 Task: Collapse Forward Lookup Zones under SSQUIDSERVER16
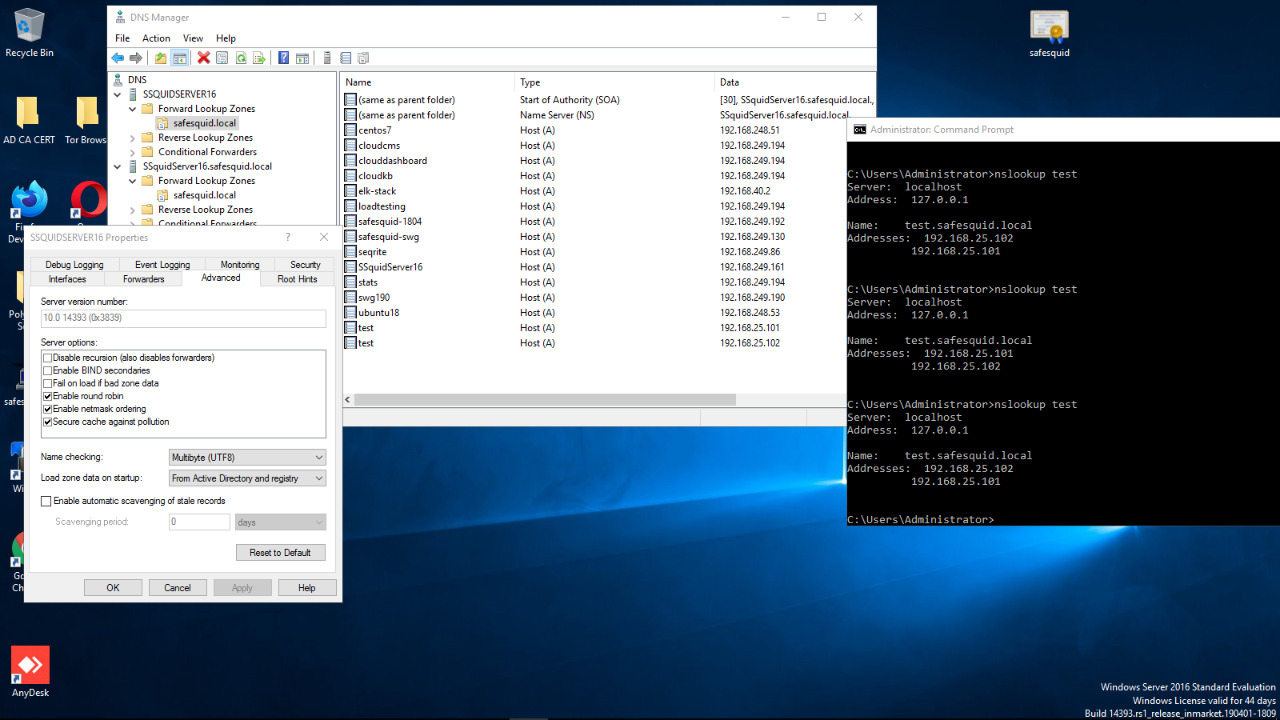tap(133, 108)
